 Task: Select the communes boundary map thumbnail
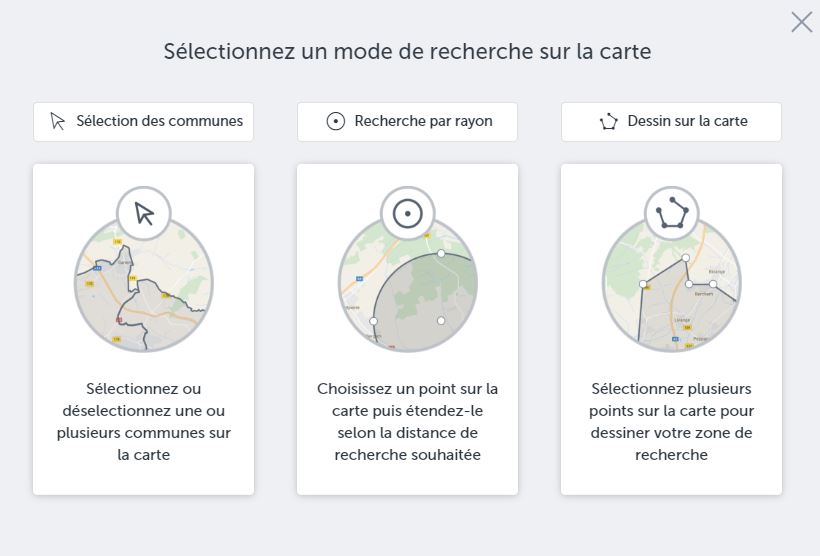(144, 283)
